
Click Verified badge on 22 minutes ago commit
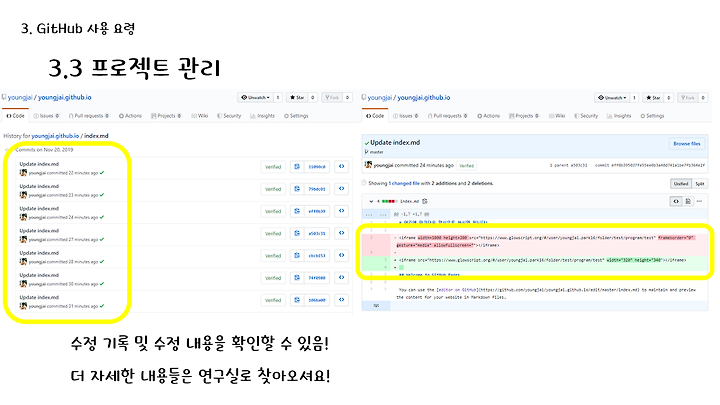point(273,167)
